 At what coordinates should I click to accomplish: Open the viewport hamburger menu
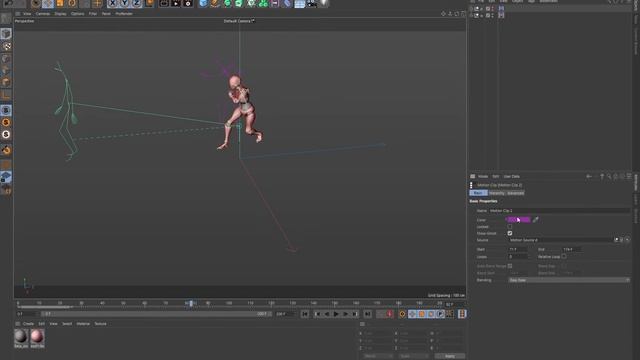coord(18,13)
